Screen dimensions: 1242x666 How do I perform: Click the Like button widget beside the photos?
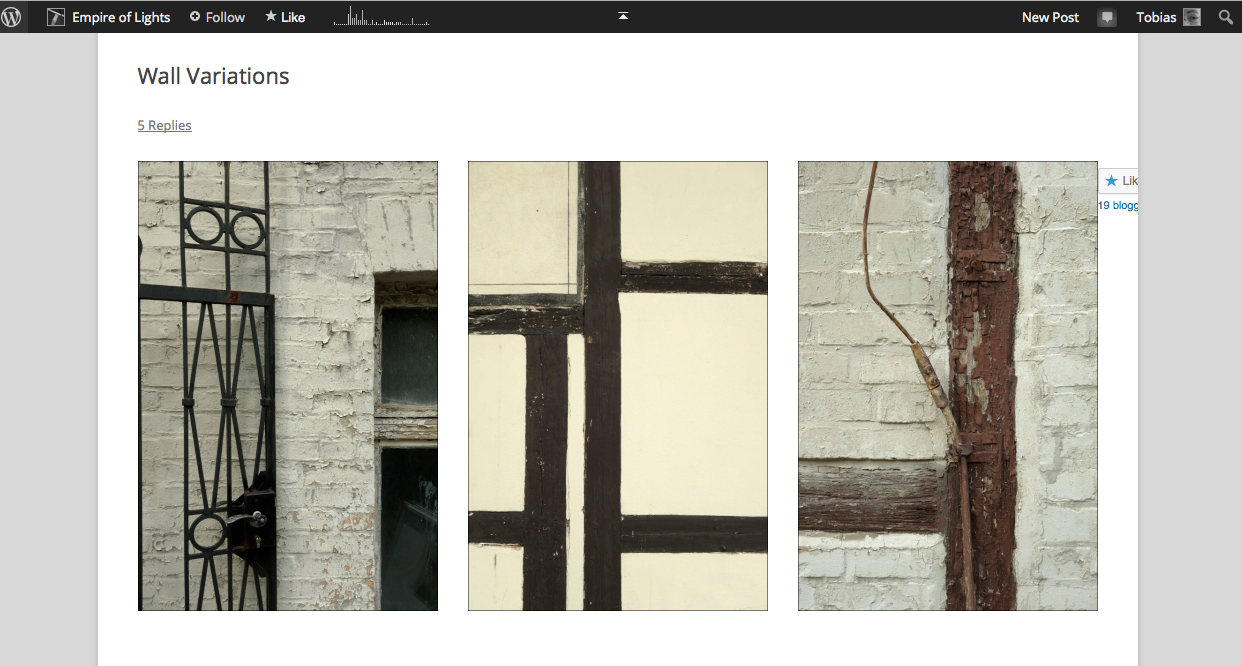click(1120, 181)
